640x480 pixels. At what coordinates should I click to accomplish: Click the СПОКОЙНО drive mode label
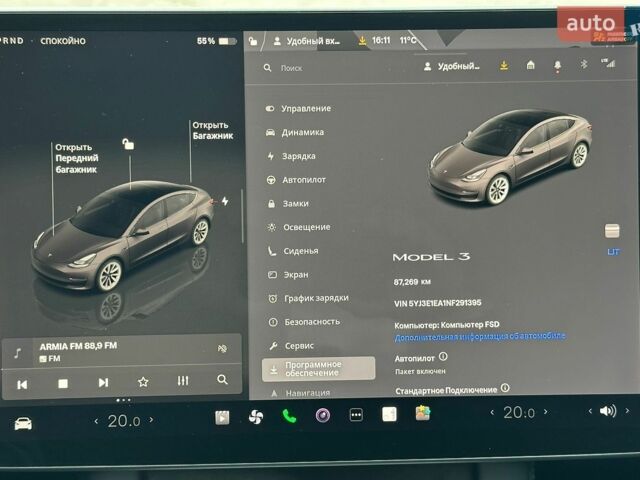(x=63, y=41)
